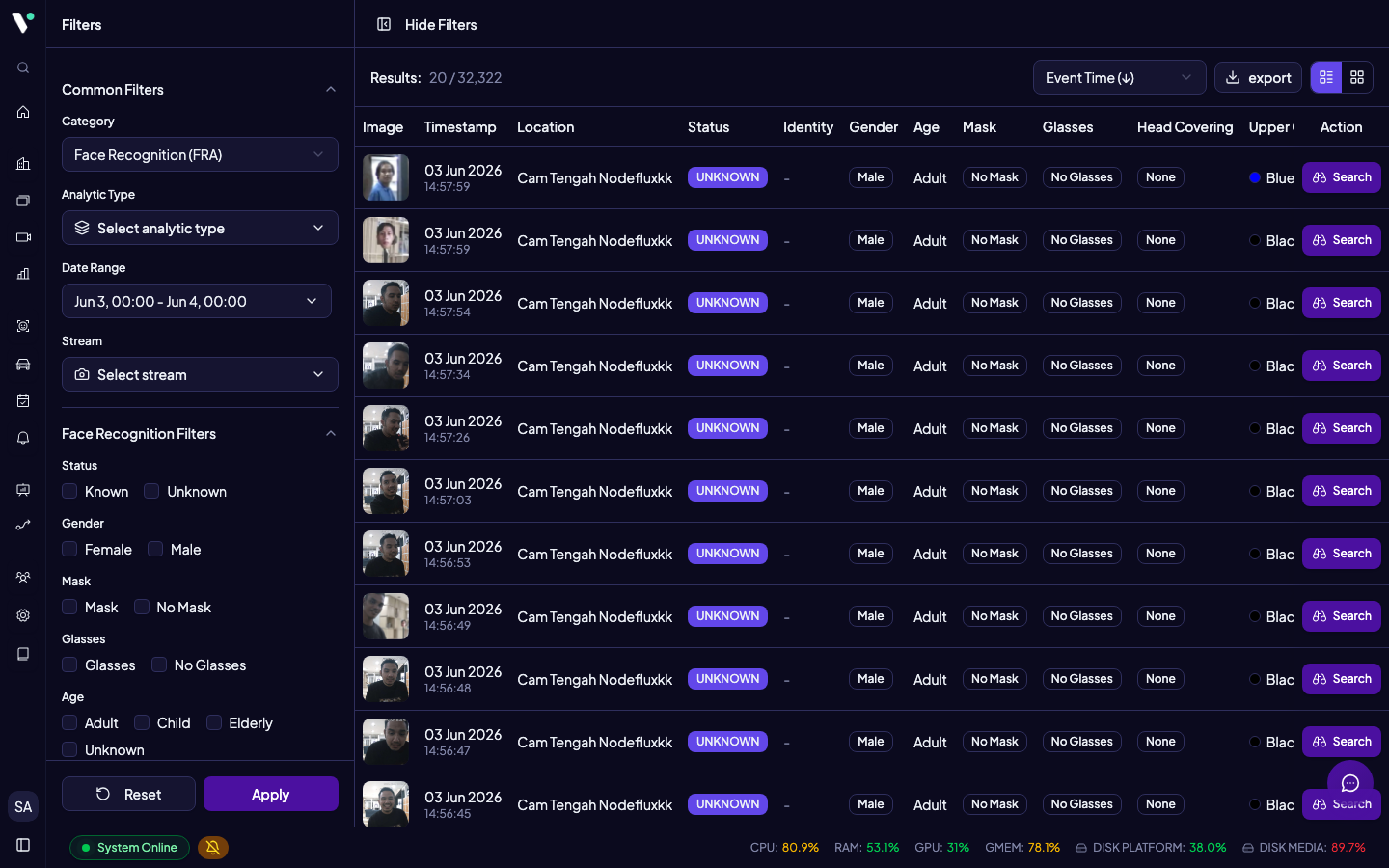Click the System Online status badge
Viewport: 1389px width, 868px height.
(x=129, y=848)
